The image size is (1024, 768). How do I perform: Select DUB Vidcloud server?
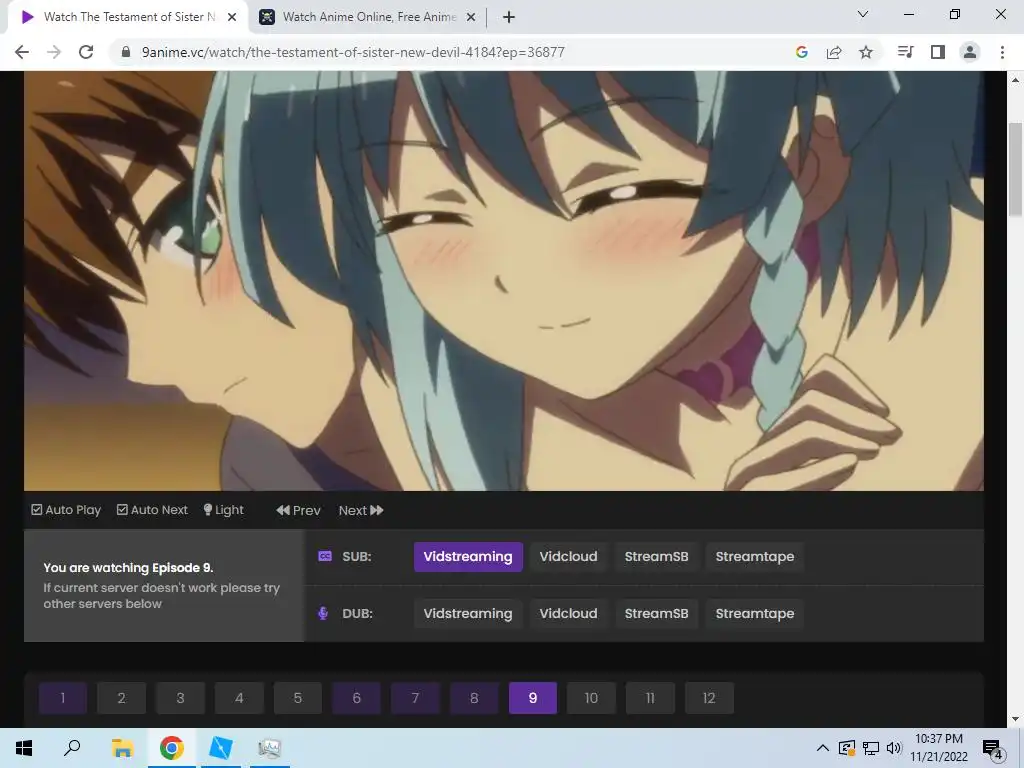[x=568, y=614]
